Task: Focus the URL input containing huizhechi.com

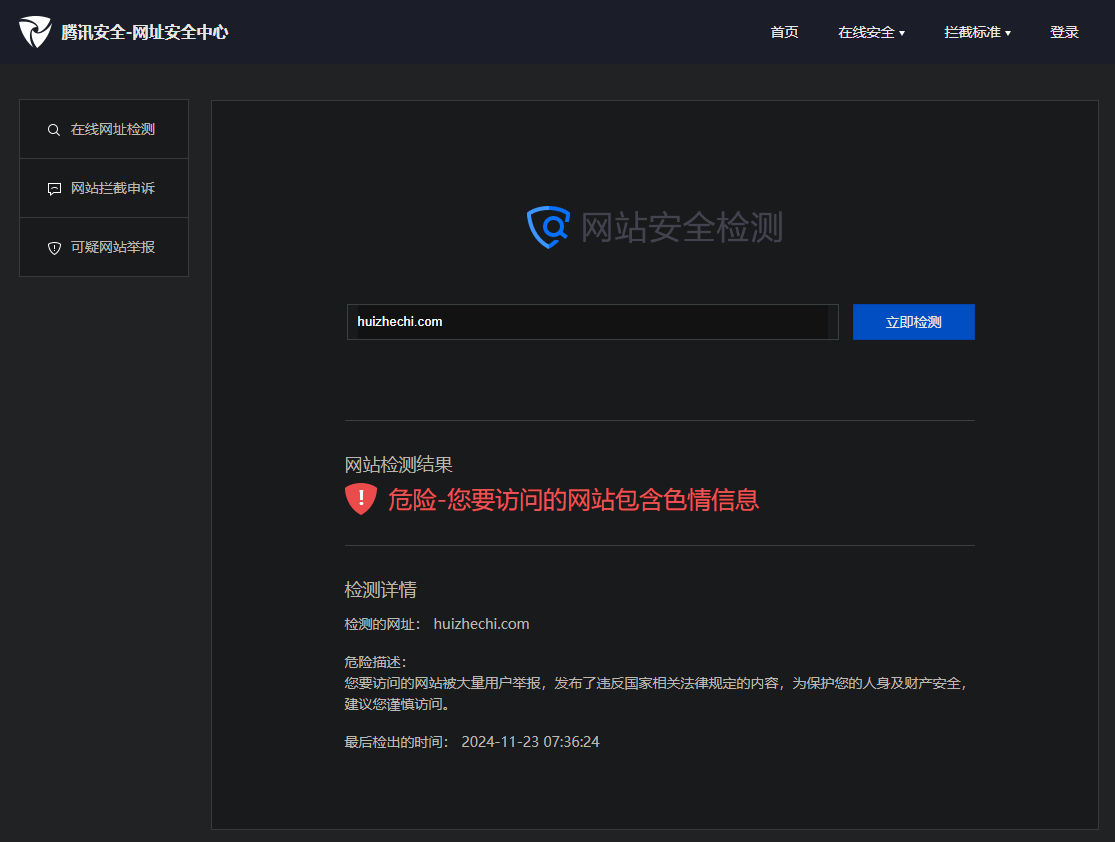Action: pos(592,322)
